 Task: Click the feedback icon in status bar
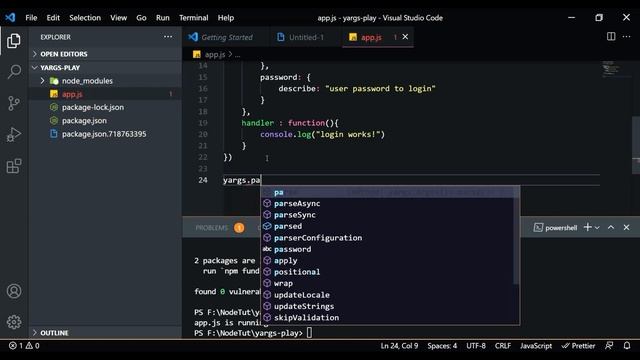[609, 346]
